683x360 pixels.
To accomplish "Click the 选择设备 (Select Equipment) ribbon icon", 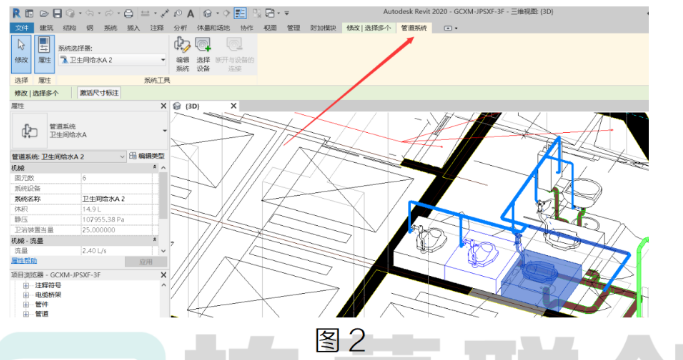I will click(203, 54).
